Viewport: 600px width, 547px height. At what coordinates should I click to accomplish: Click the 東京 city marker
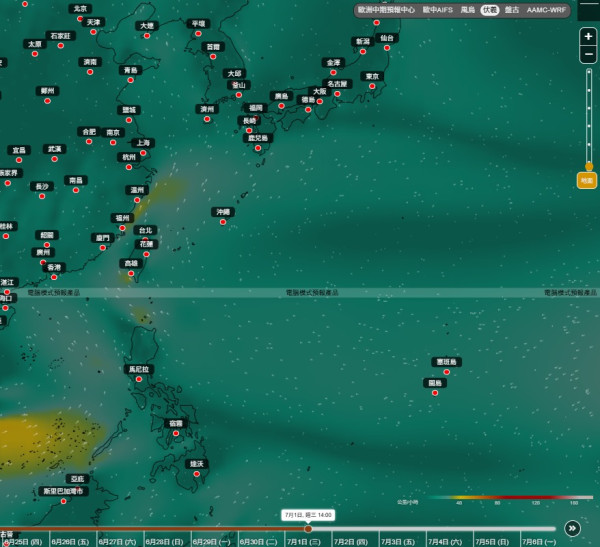pyautogui.click(x=372, y=86)
